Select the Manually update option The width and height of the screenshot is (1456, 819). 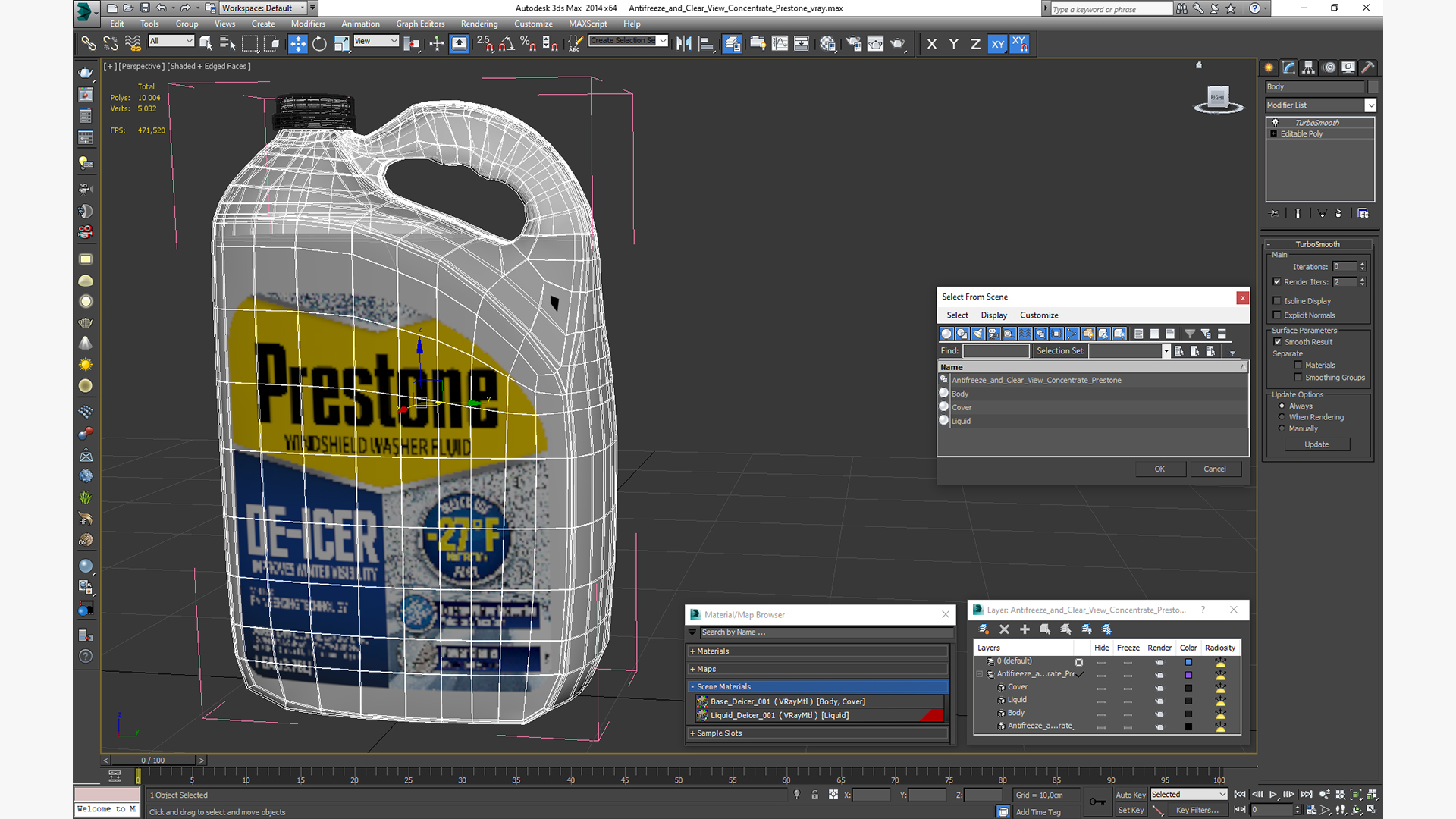(x=1282, y=428)
